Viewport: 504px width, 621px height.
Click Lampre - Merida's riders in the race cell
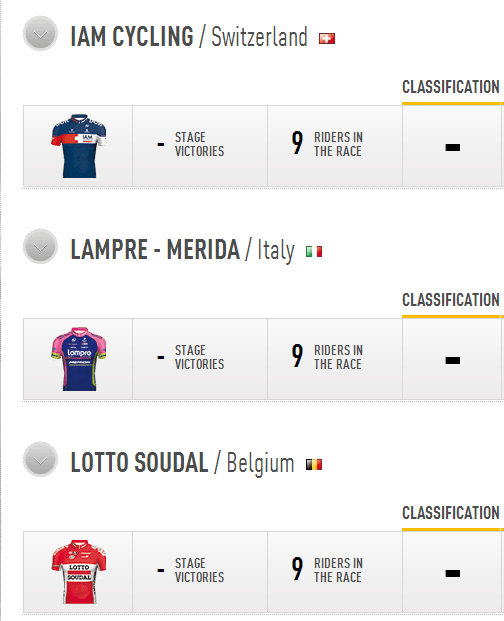coord(335,359)
